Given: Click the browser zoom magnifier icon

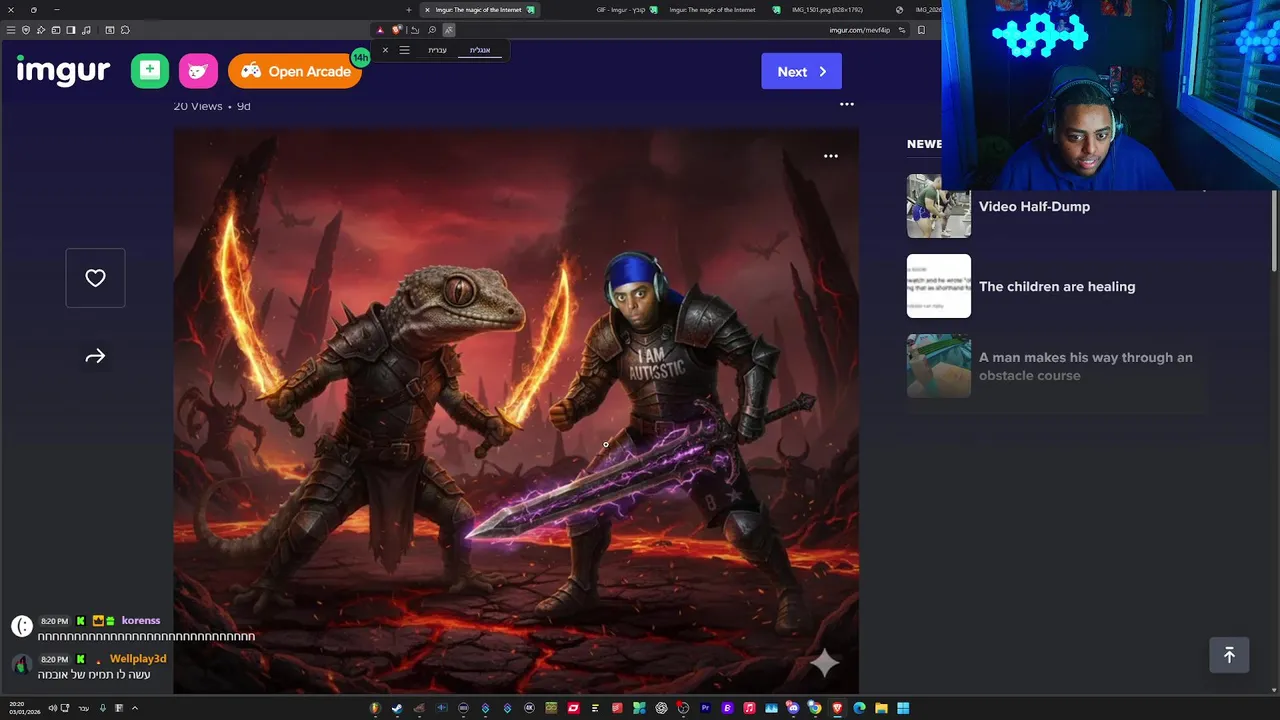Looking at the screenshot, I should (x=432, y=30).
